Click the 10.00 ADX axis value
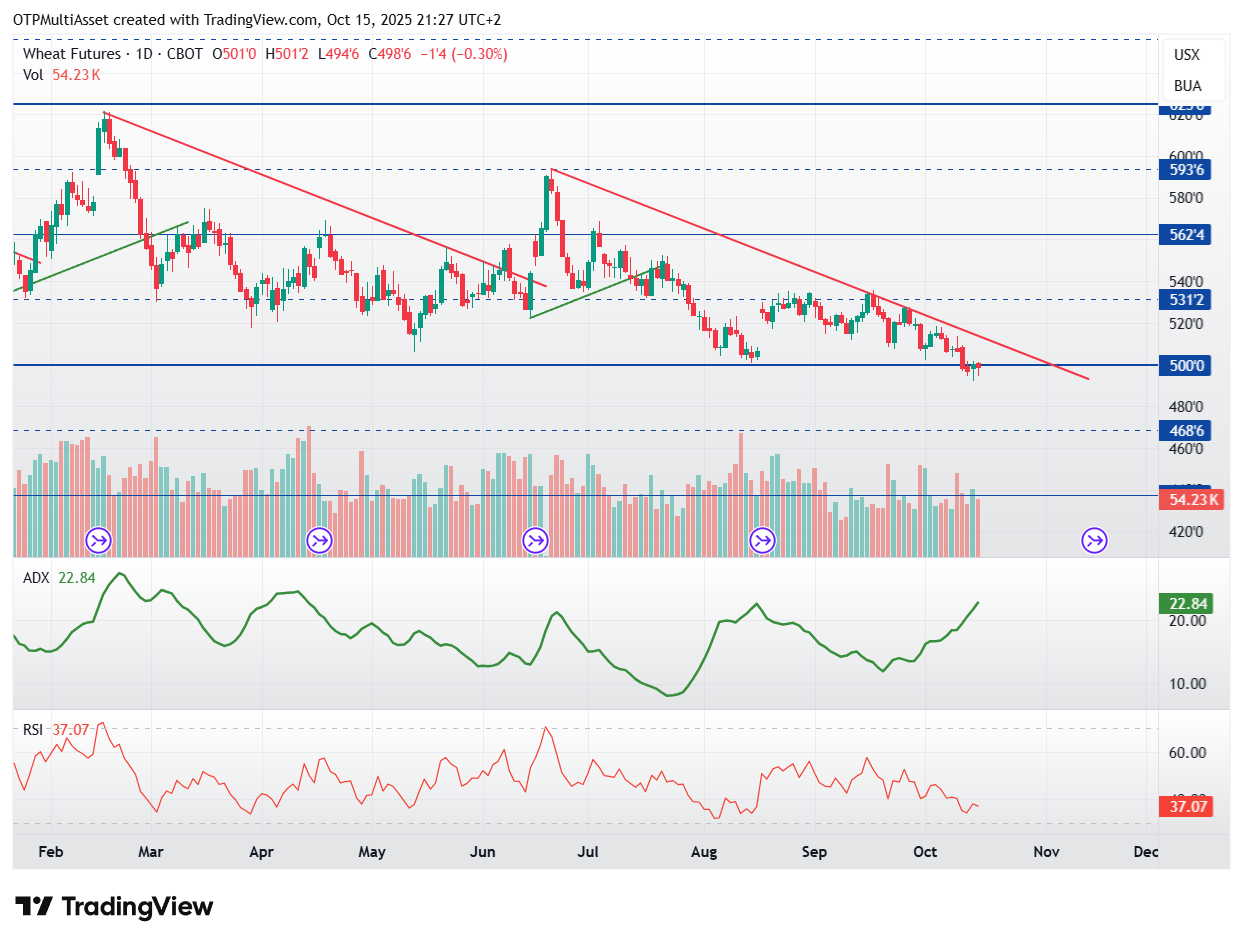Image resolution: width=1243 pixels, height=944 pixels. tap(1187, 683)
